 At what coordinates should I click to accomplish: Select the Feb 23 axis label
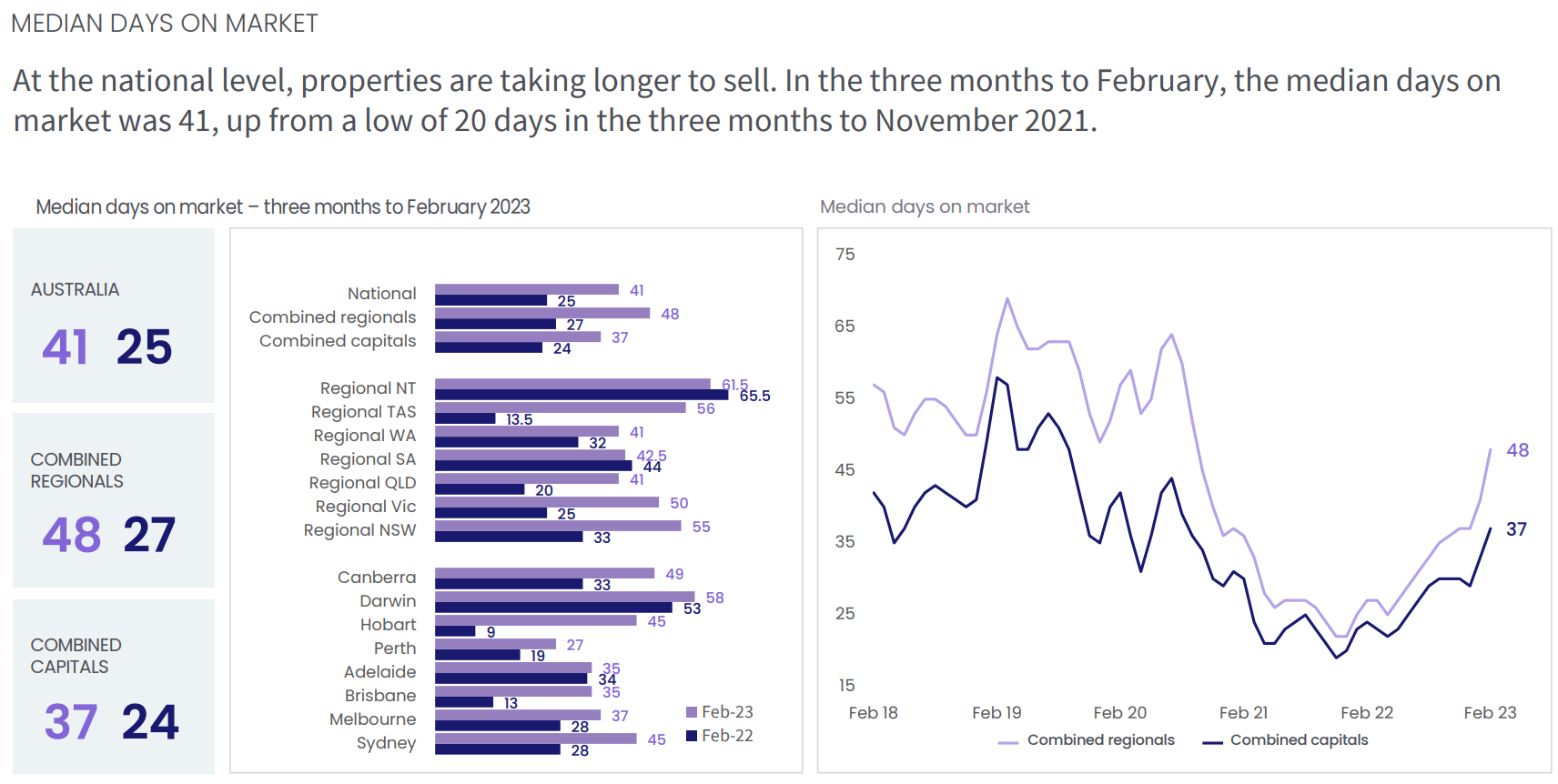point(1489,713)
